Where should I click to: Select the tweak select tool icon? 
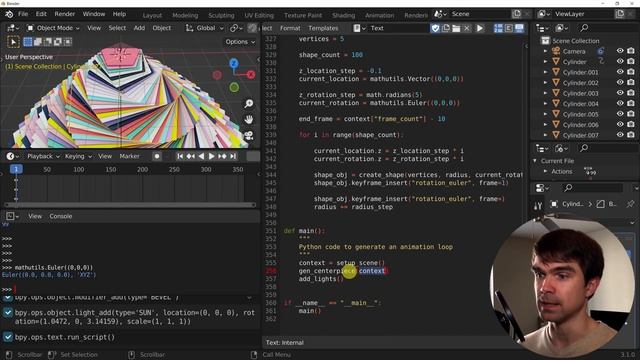click(x=13, y=42)
